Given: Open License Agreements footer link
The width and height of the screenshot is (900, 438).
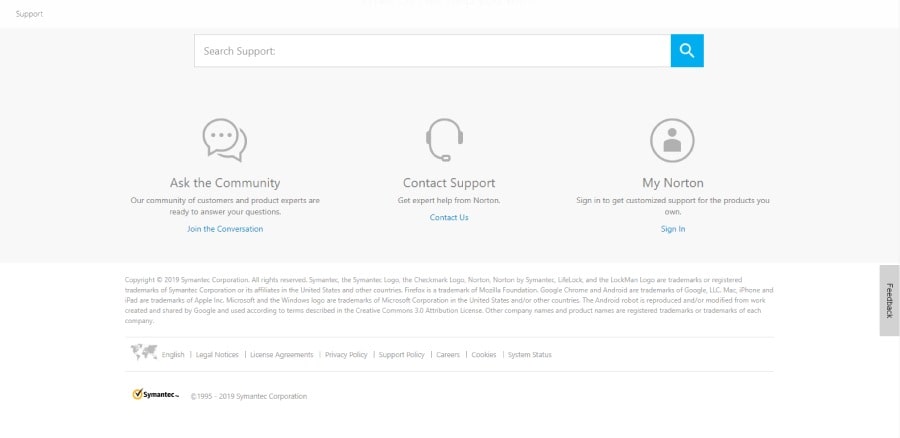Looking at the screenshot, I should 282,355.
